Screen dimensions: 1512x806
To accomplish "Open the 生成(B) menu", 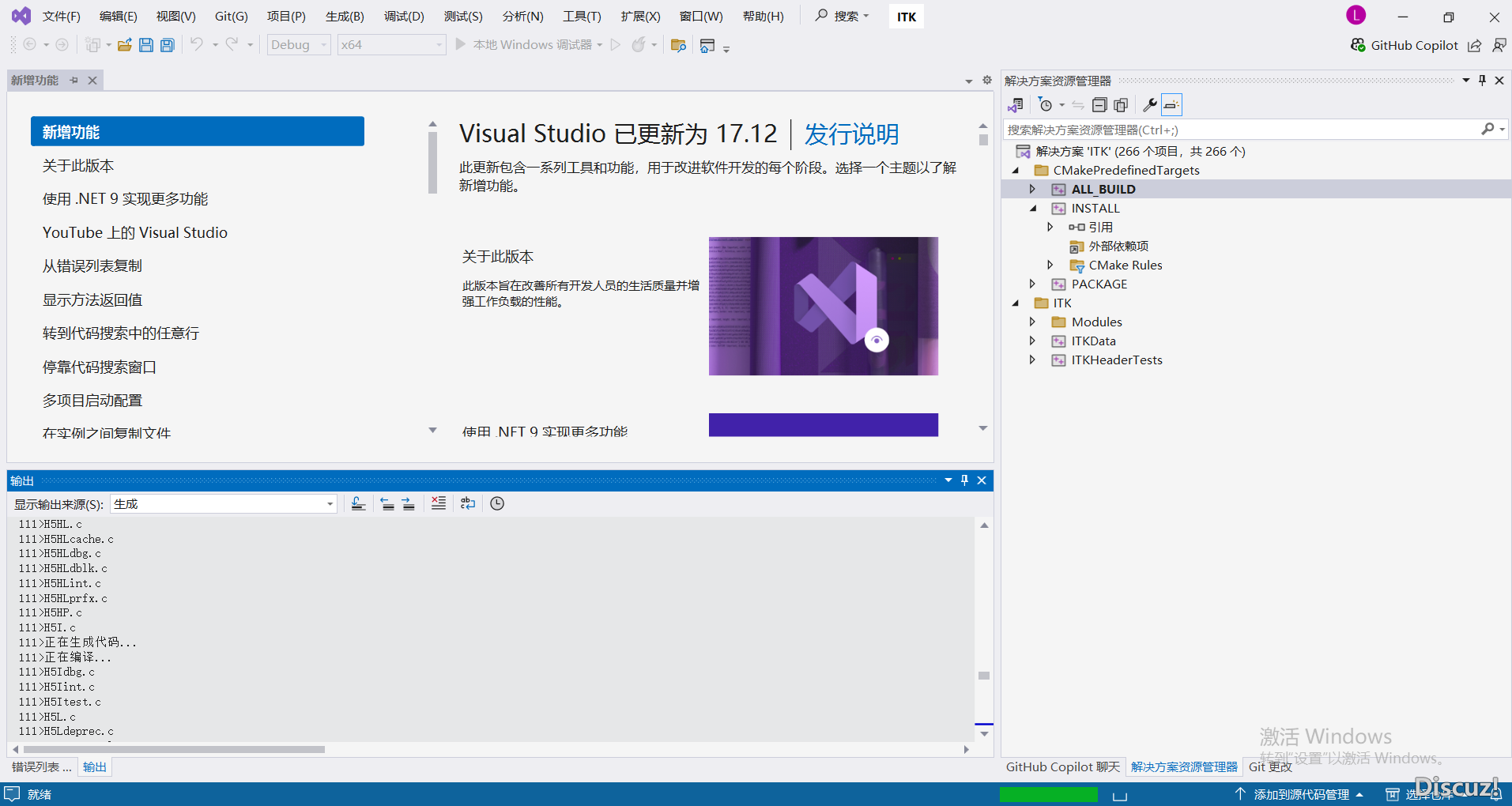I will point(345,16).
